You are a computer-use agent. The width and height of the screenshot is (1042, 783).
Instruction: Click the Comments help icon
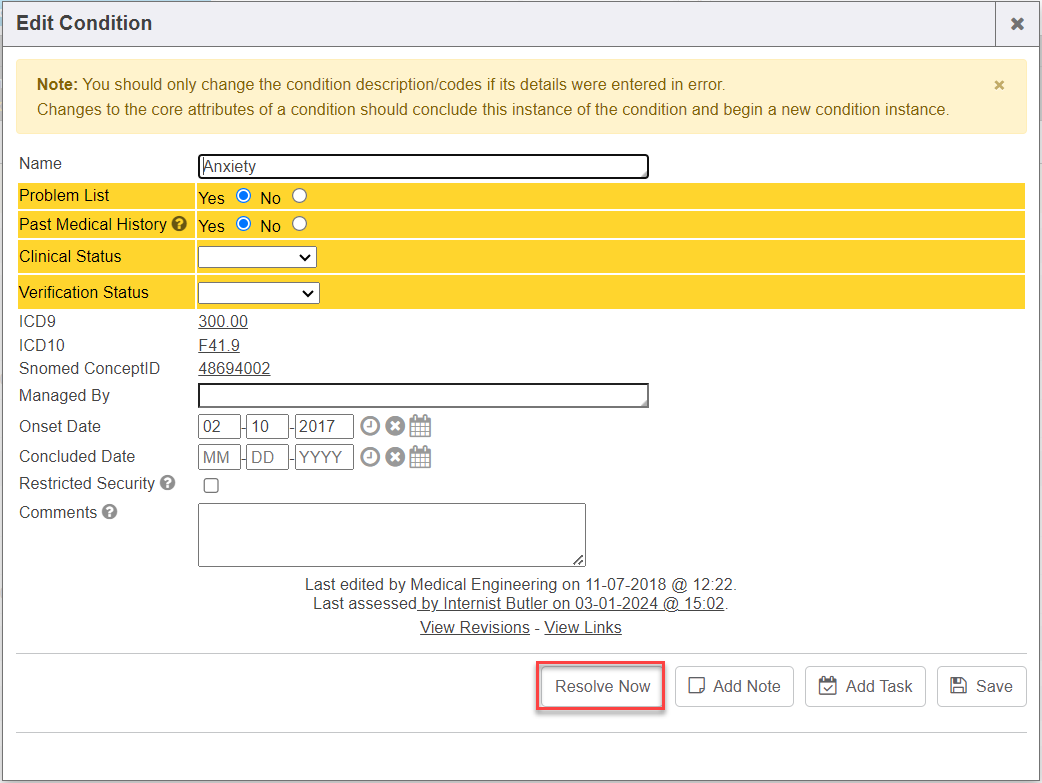click(110, 513)
